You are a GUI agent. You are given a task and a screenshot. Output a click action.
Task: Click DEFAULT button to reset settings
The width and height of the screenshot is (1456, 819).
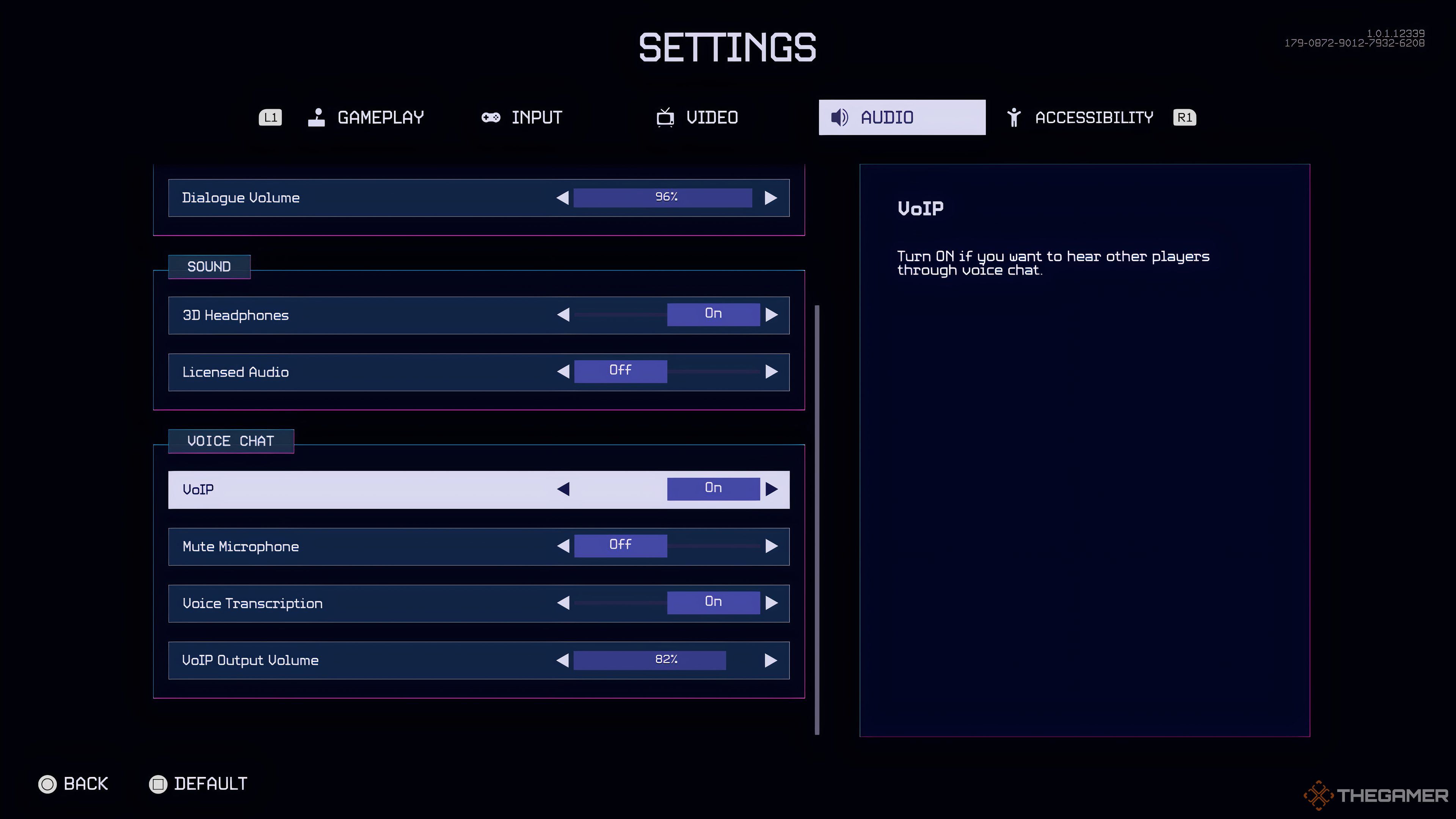(x=198, y=784)
